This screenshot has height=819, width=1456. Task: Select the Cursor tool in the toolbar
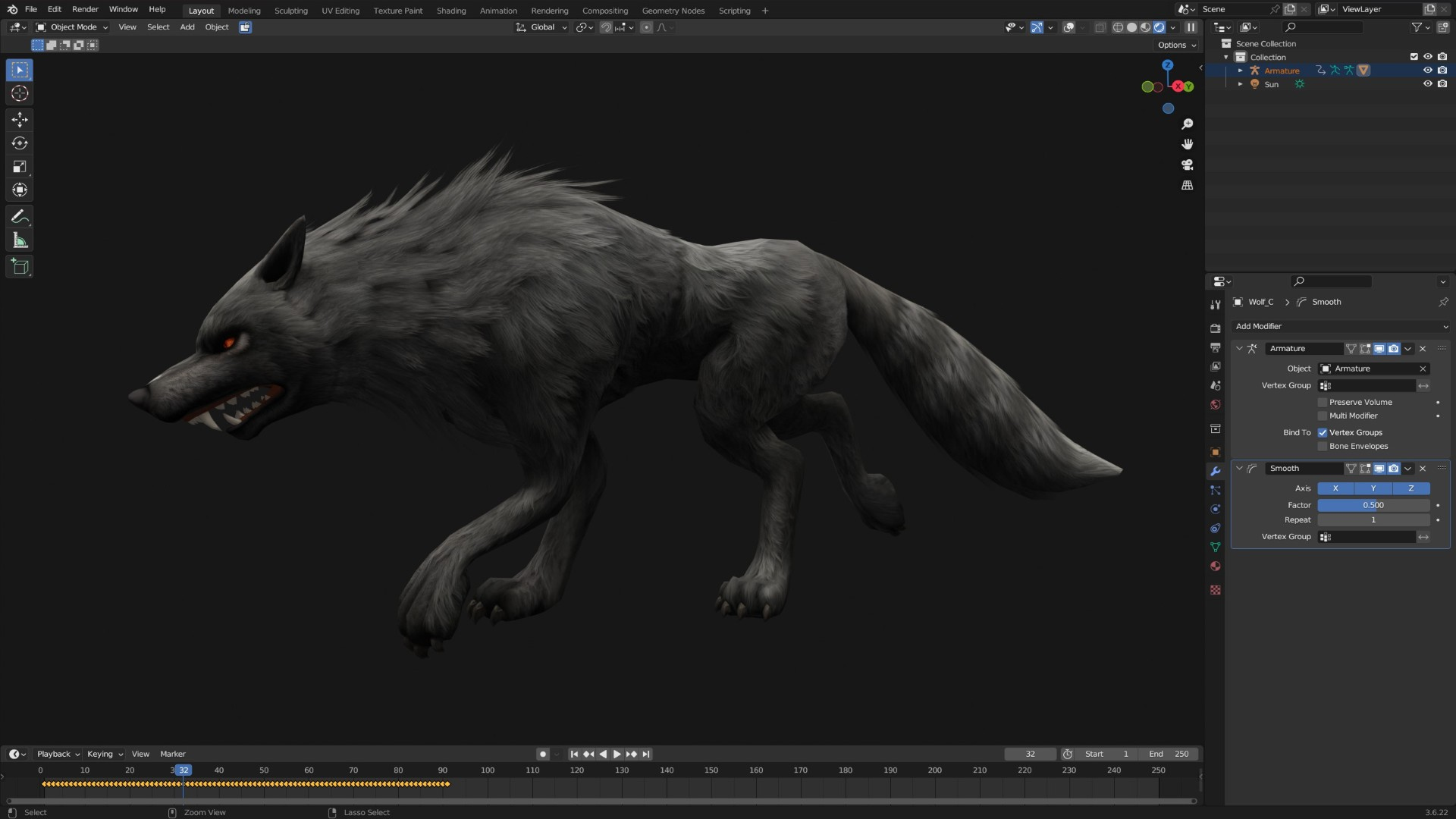click(20, 94)
